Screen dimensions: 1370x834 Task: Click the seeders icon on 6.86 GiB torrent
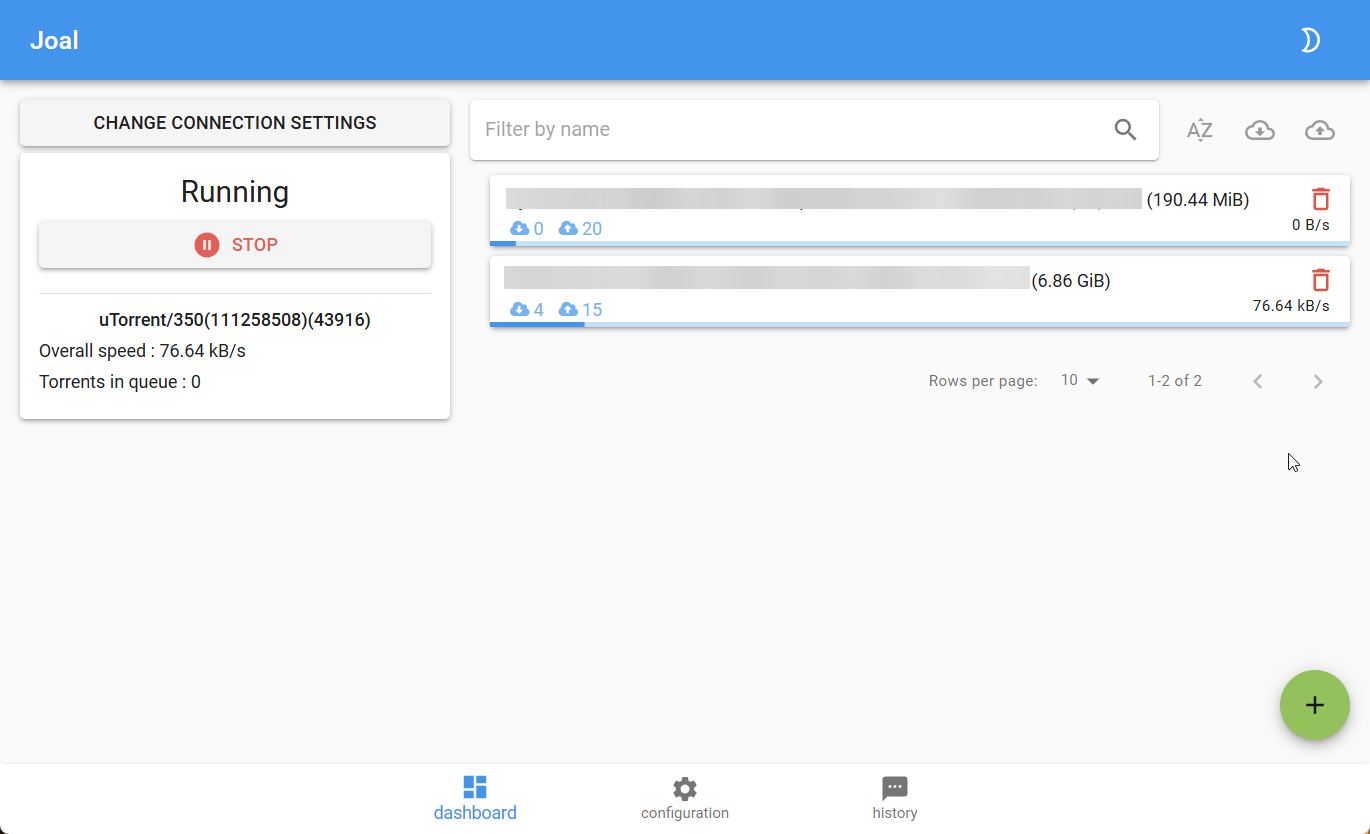pos(568,309)
